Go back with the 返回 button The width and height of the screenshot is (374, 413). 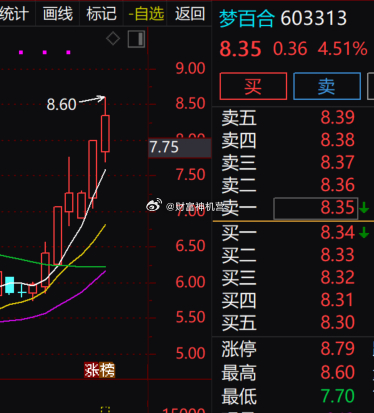(190, 14)
